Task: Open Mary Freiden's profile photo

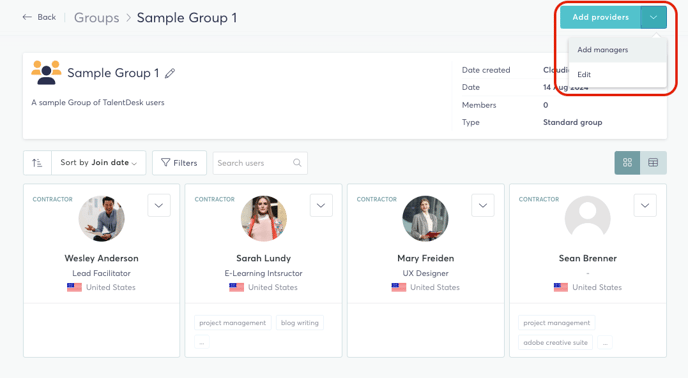Action: tap(426, 219)
